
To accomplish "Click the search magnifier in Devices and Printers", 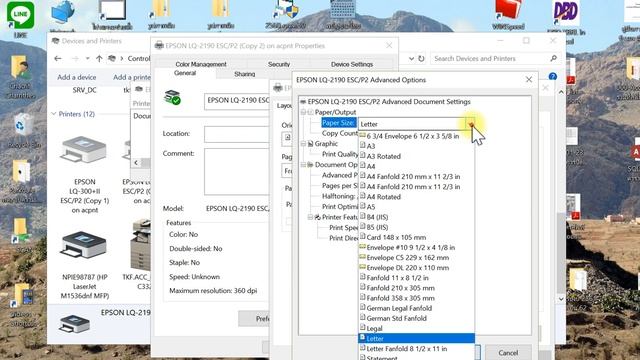I will 553,58.
